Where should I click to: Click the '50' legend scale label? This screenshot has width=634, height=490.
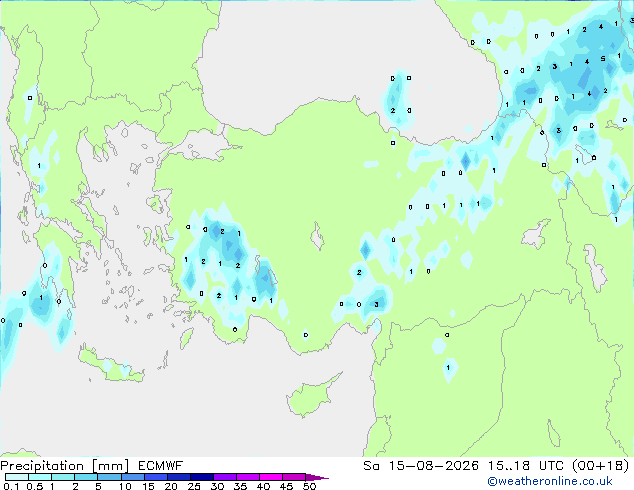tap(310, 486)
